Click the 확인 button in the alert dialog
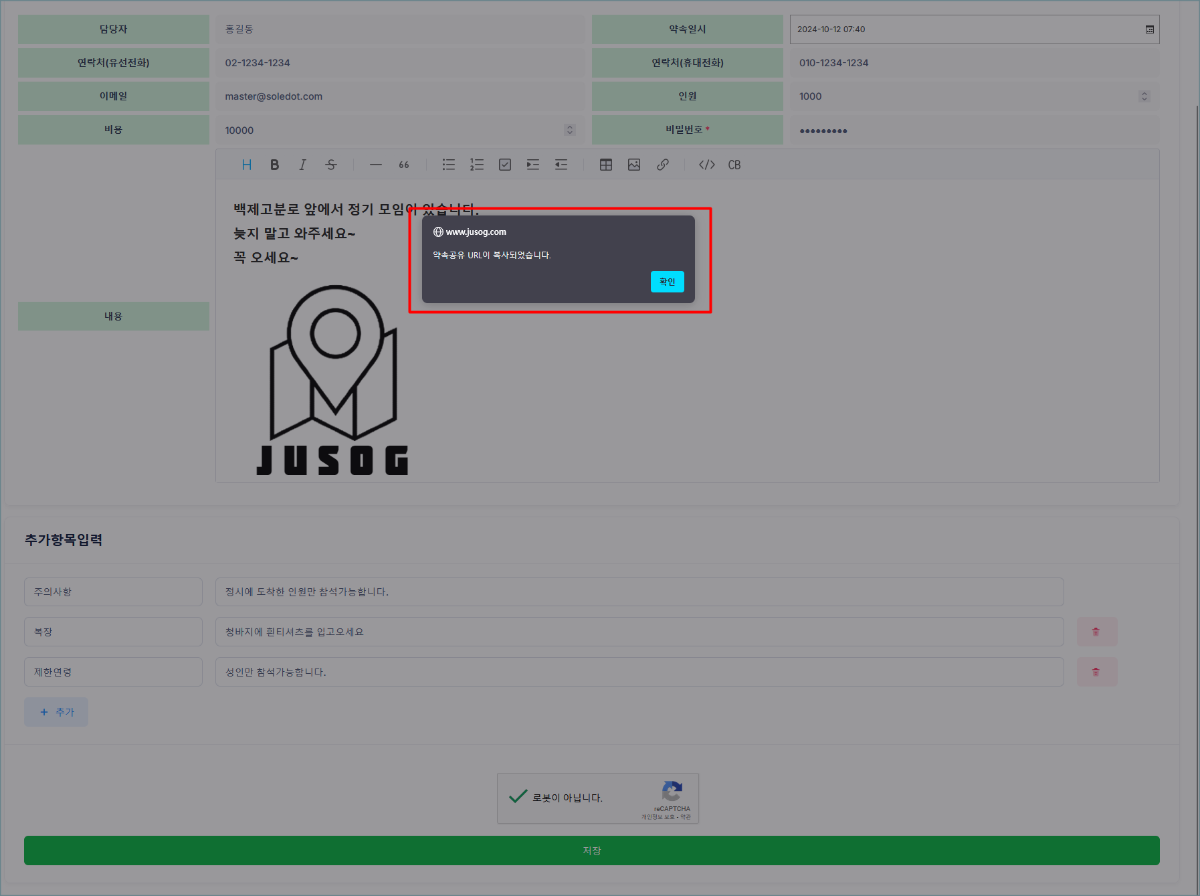This screenshot has height=896, width=1200. pos(667,282)
